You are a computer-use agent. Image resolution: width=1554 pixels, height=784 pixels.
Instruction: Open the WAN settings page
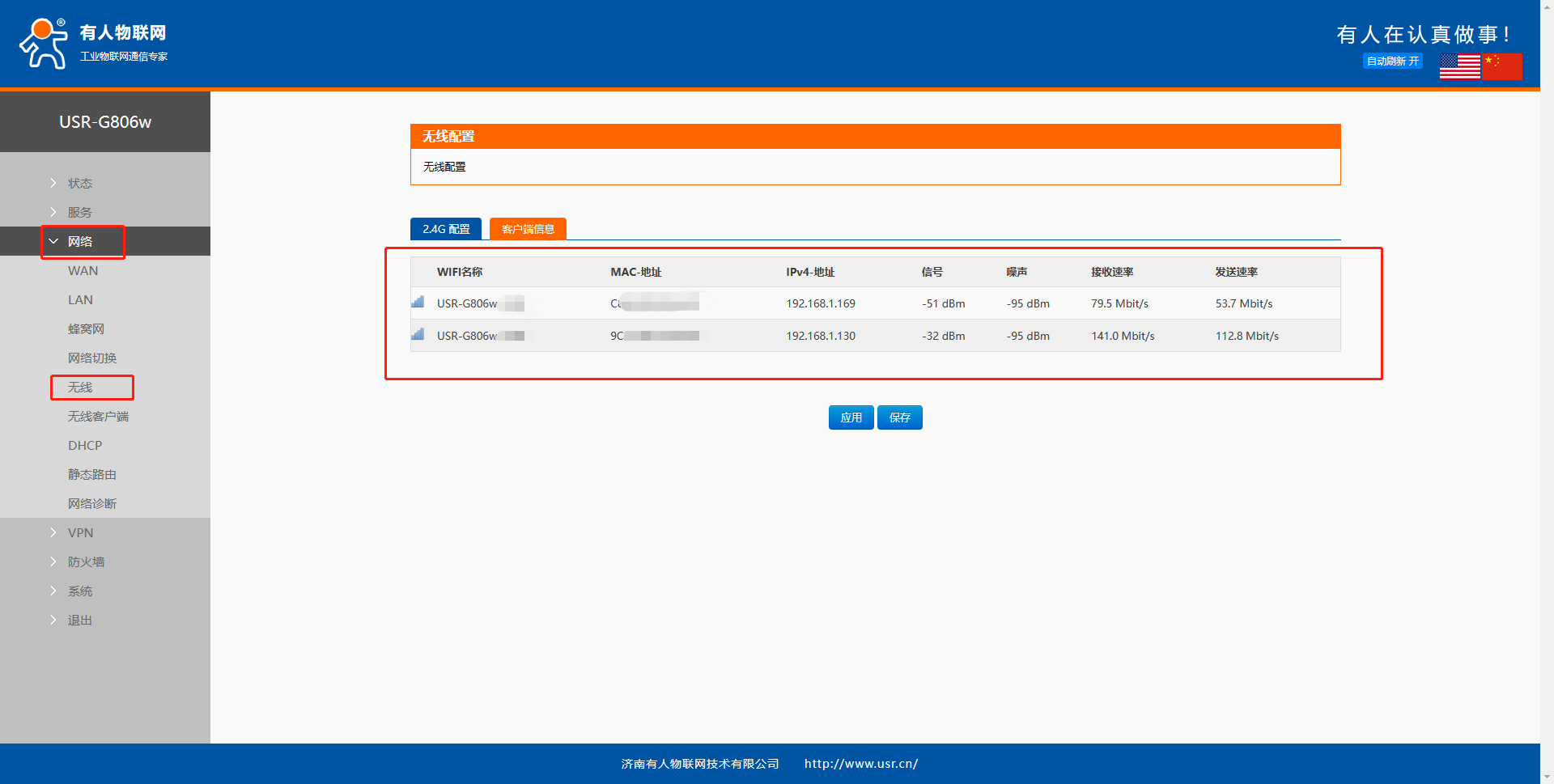(83, 271)
